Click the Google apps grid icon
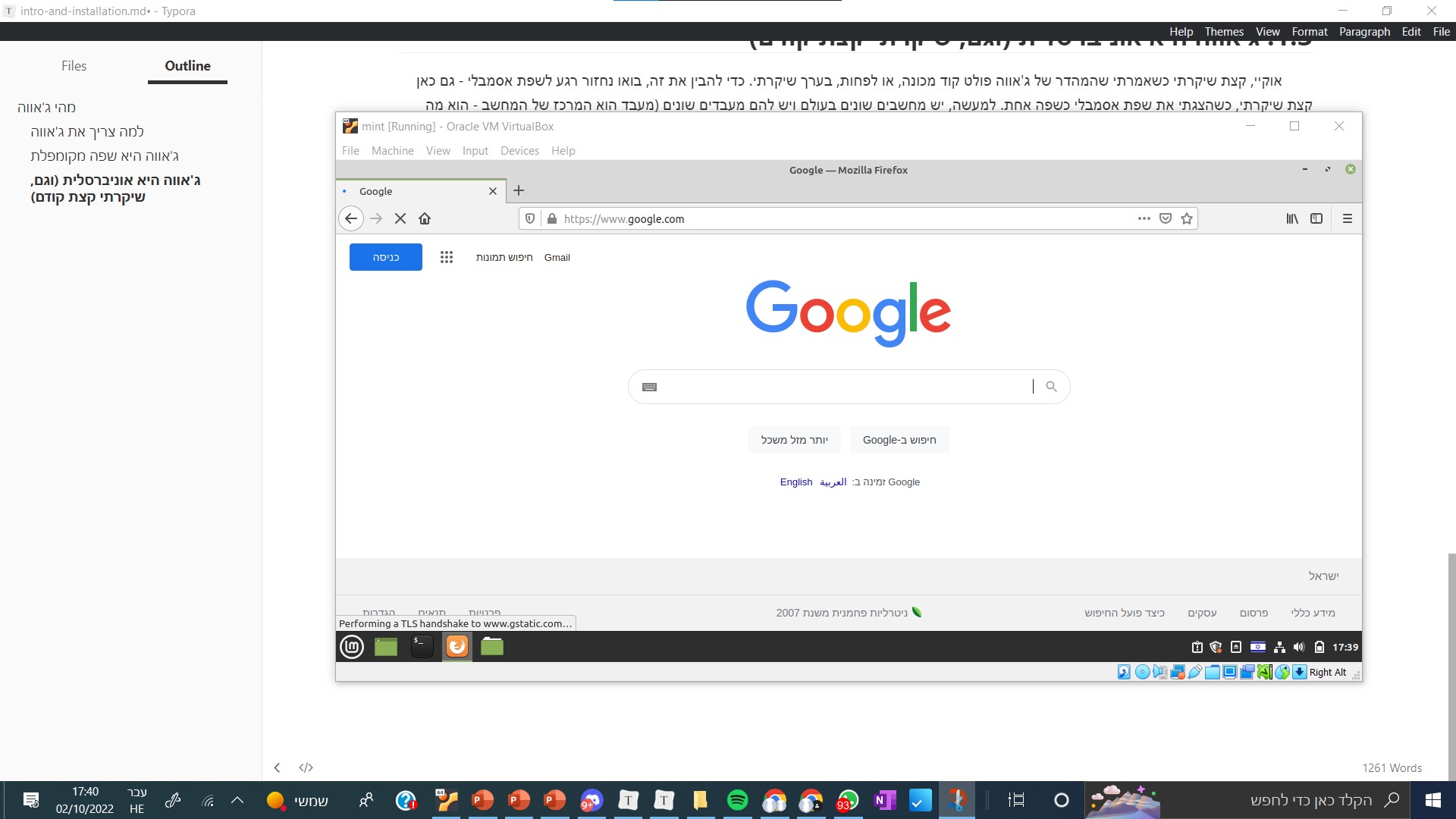 446,257
